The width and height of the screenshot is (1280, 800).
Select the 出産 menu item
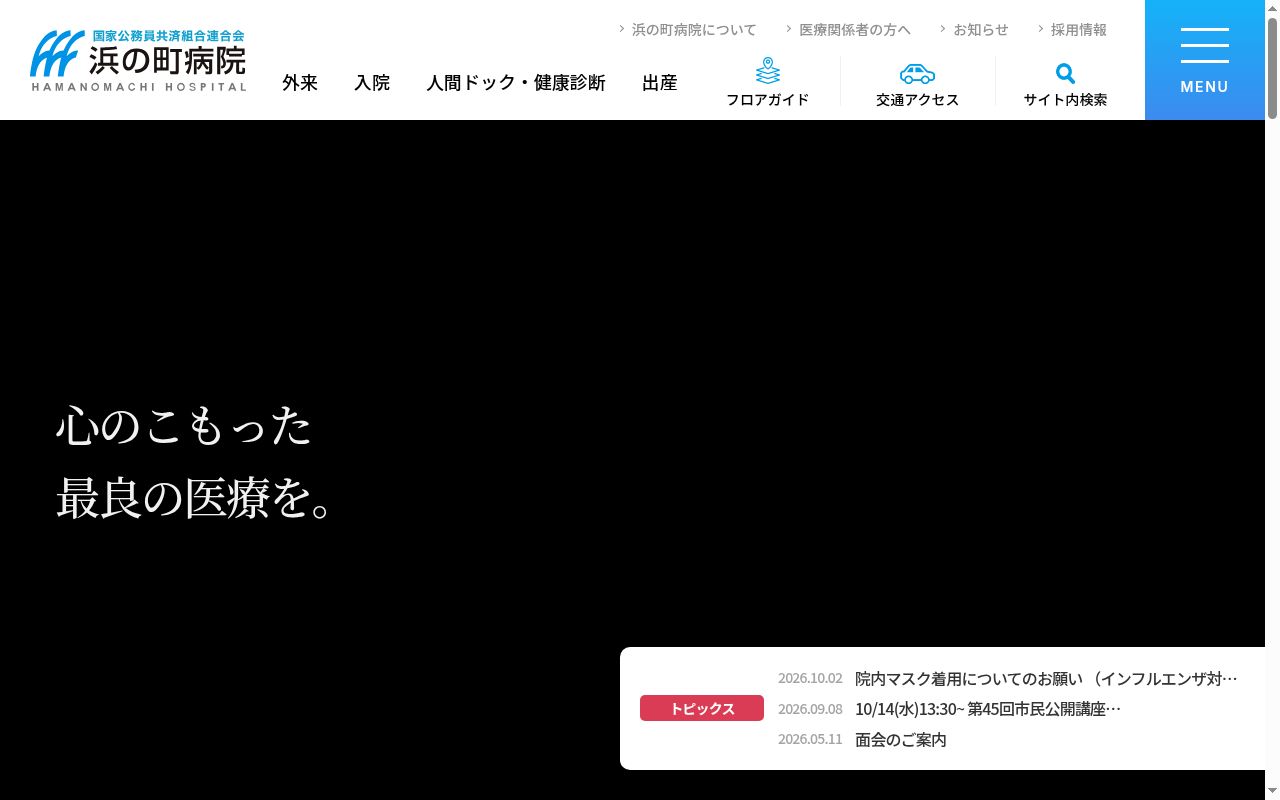point(660,83)
